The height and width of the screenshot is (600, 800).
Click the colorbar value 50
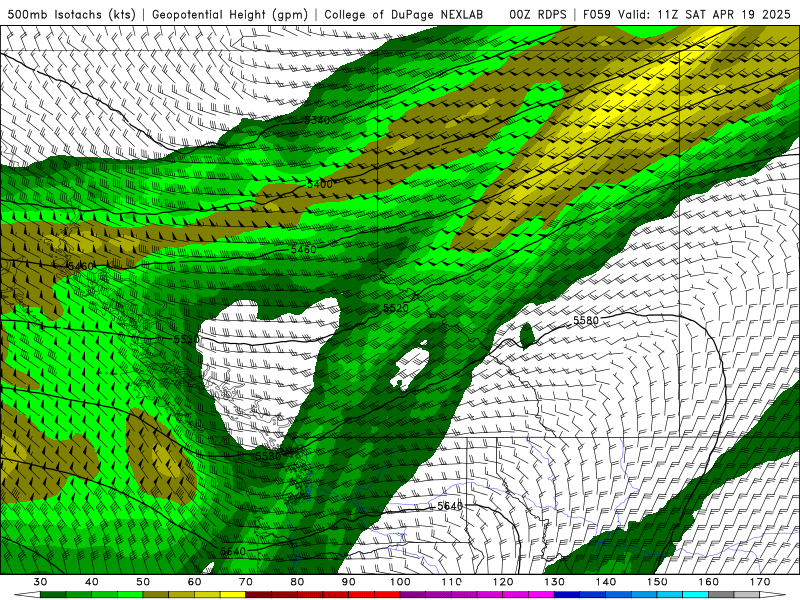pyautogui.click(x=143, y=582)
